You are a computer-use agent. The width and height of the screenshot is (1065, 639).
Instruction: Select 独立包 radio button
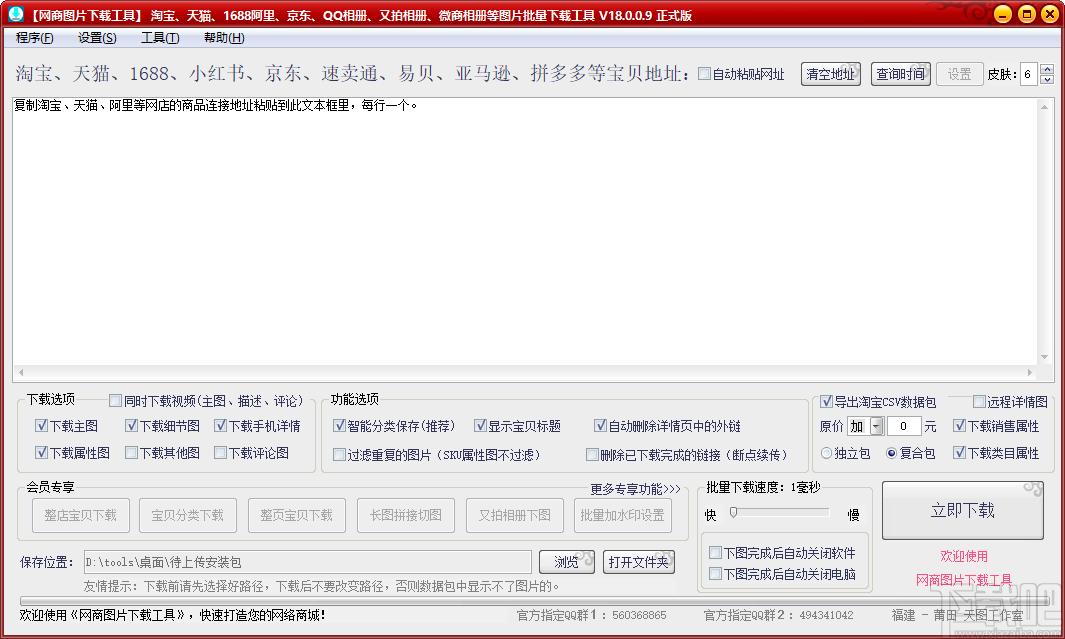[x=827, y=453]
